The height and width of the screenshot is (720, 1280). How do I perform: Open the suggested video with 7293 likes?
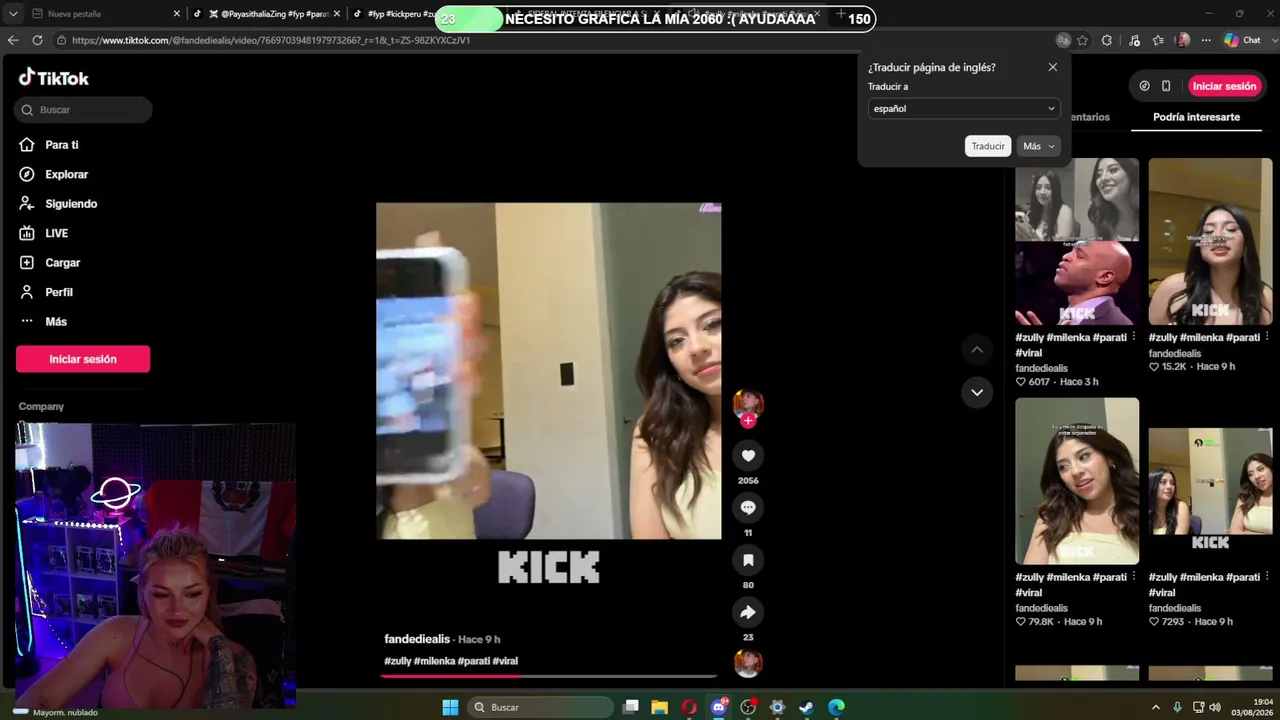pyautogui.click(x=1210, y=481)
